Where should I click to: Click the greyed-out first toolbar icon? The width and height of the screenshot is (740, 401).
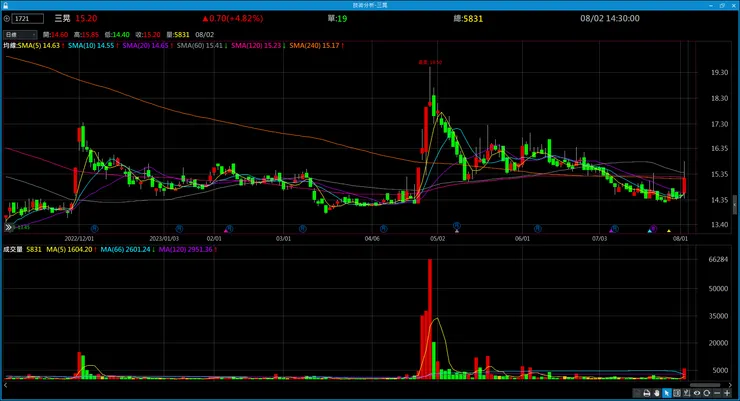(637, 393)
